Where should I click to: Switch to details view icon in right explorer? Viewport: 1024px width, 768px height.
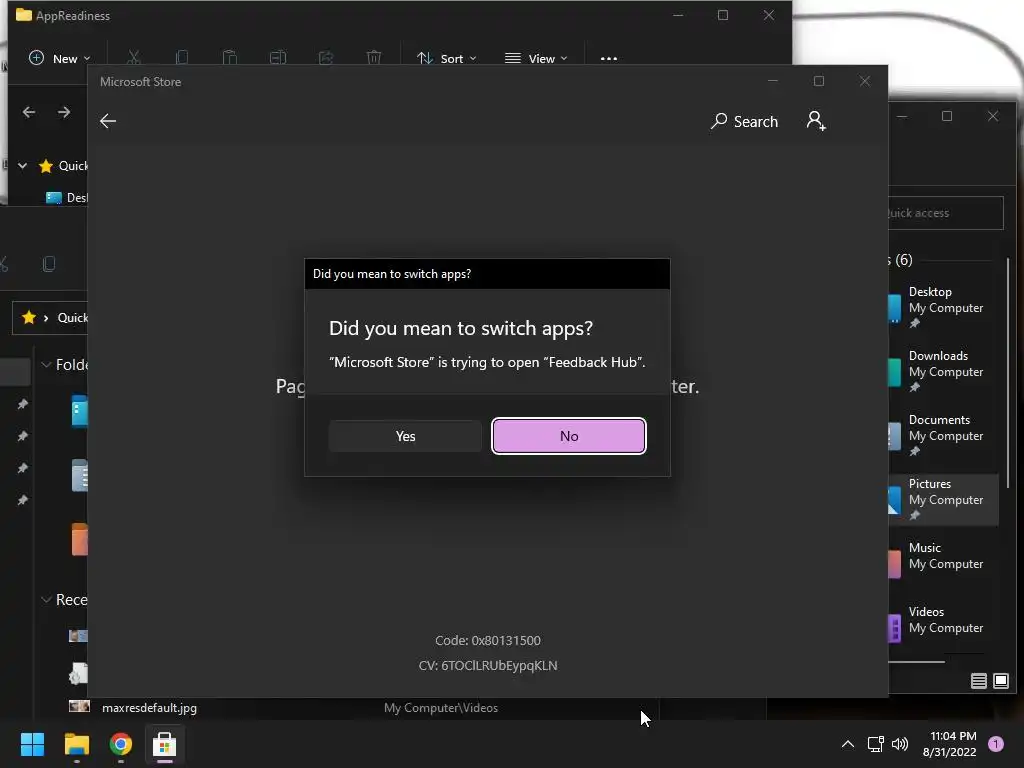pos(978,681)
